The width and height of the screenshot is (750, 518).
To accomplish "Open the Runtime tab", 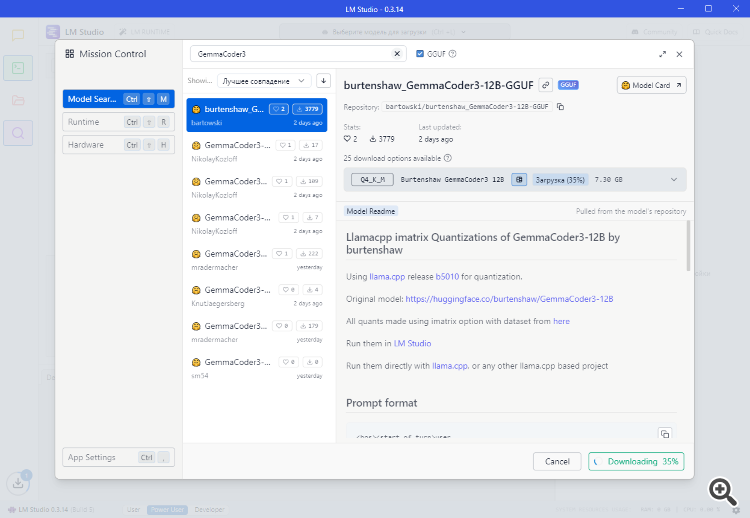I will coord(119,122).
